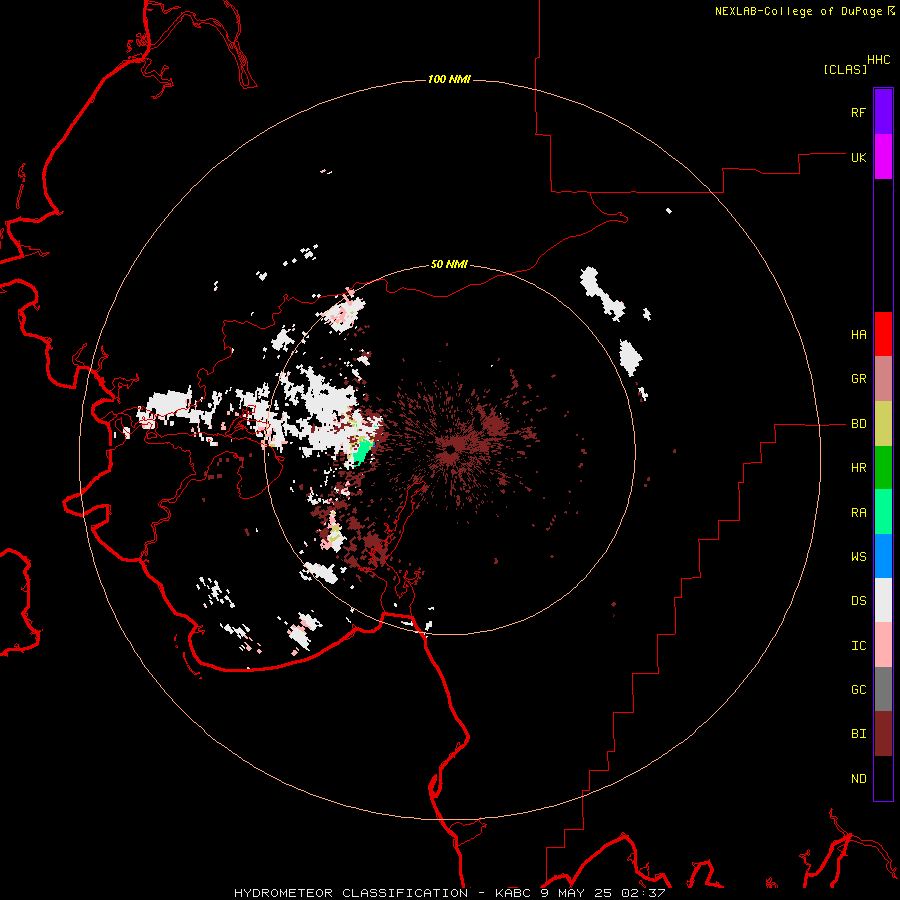Click the HA legend label
This screenshot has height=900, width=900.
(x=858, y=335)
